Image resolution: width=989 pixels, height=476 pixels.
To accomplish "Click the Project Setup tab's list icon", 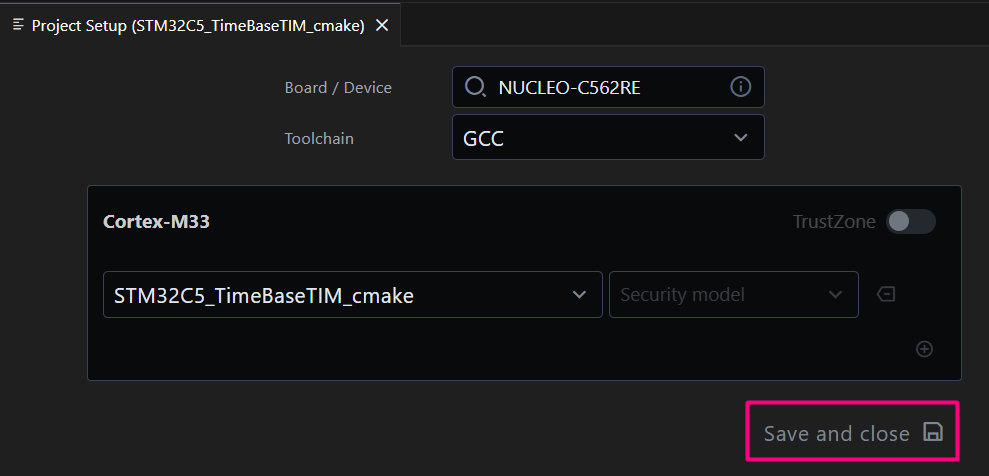I will (18, 25).
